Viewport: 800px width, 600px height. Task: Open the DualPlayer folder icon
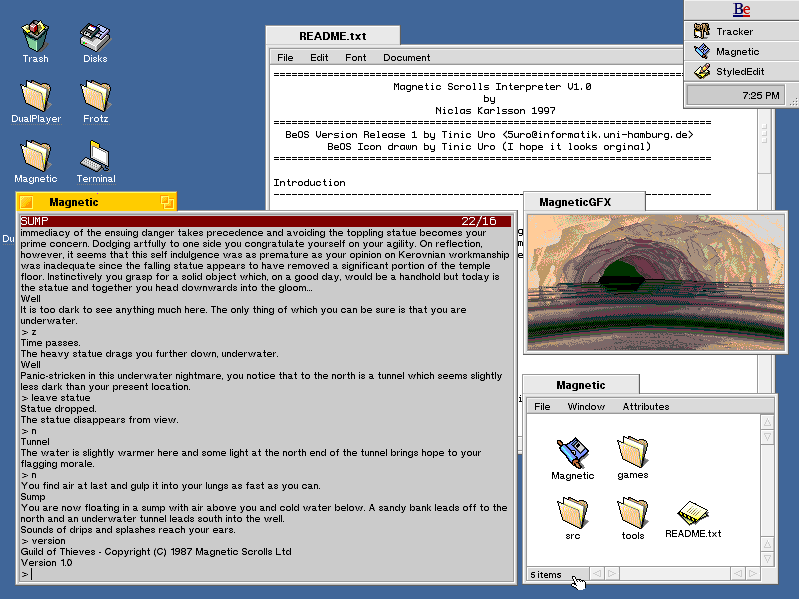pyautogui.click(x=36, y=96)
